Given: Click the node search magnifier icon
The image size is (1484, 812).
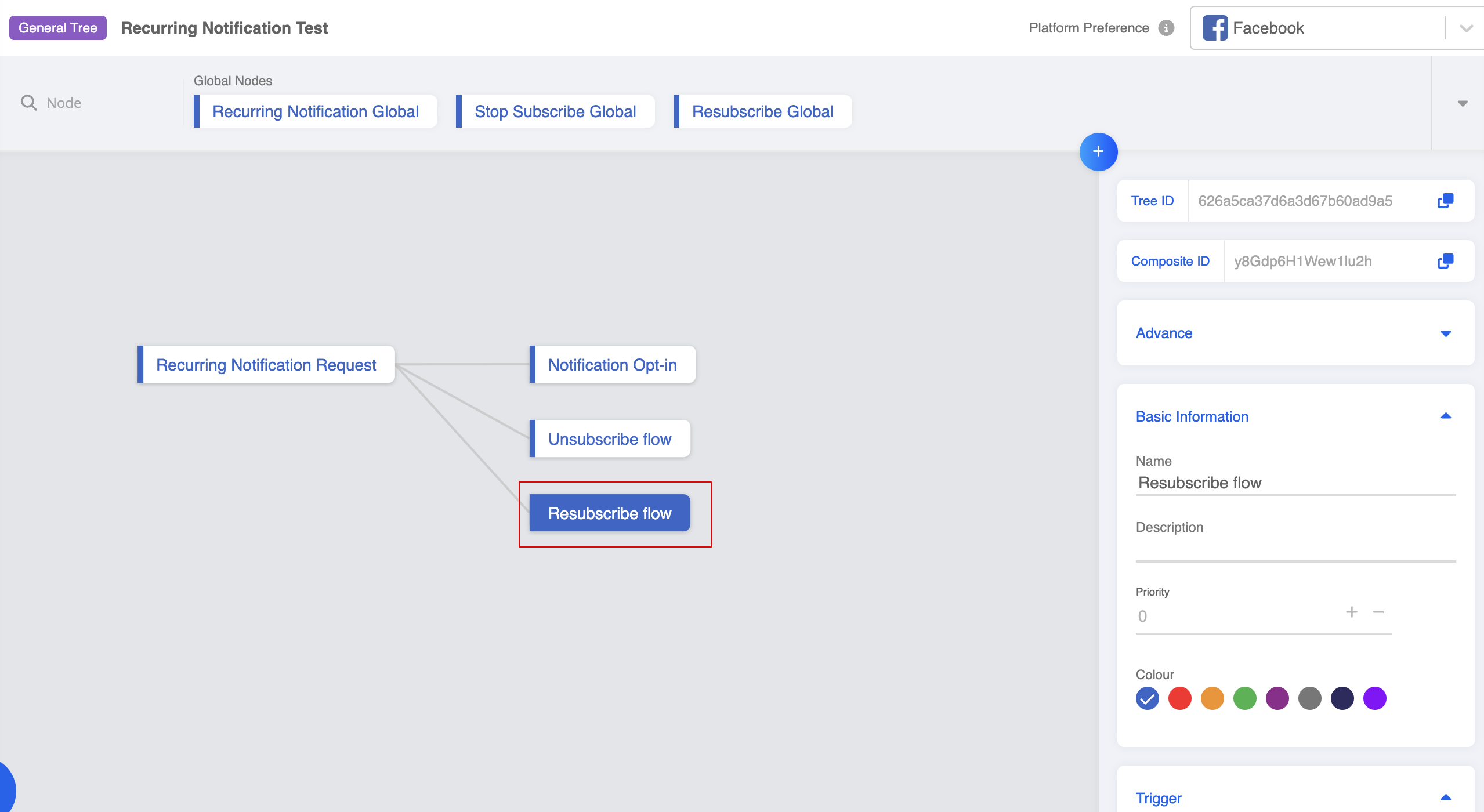Looking at the screenshot, I should [28, 103].
